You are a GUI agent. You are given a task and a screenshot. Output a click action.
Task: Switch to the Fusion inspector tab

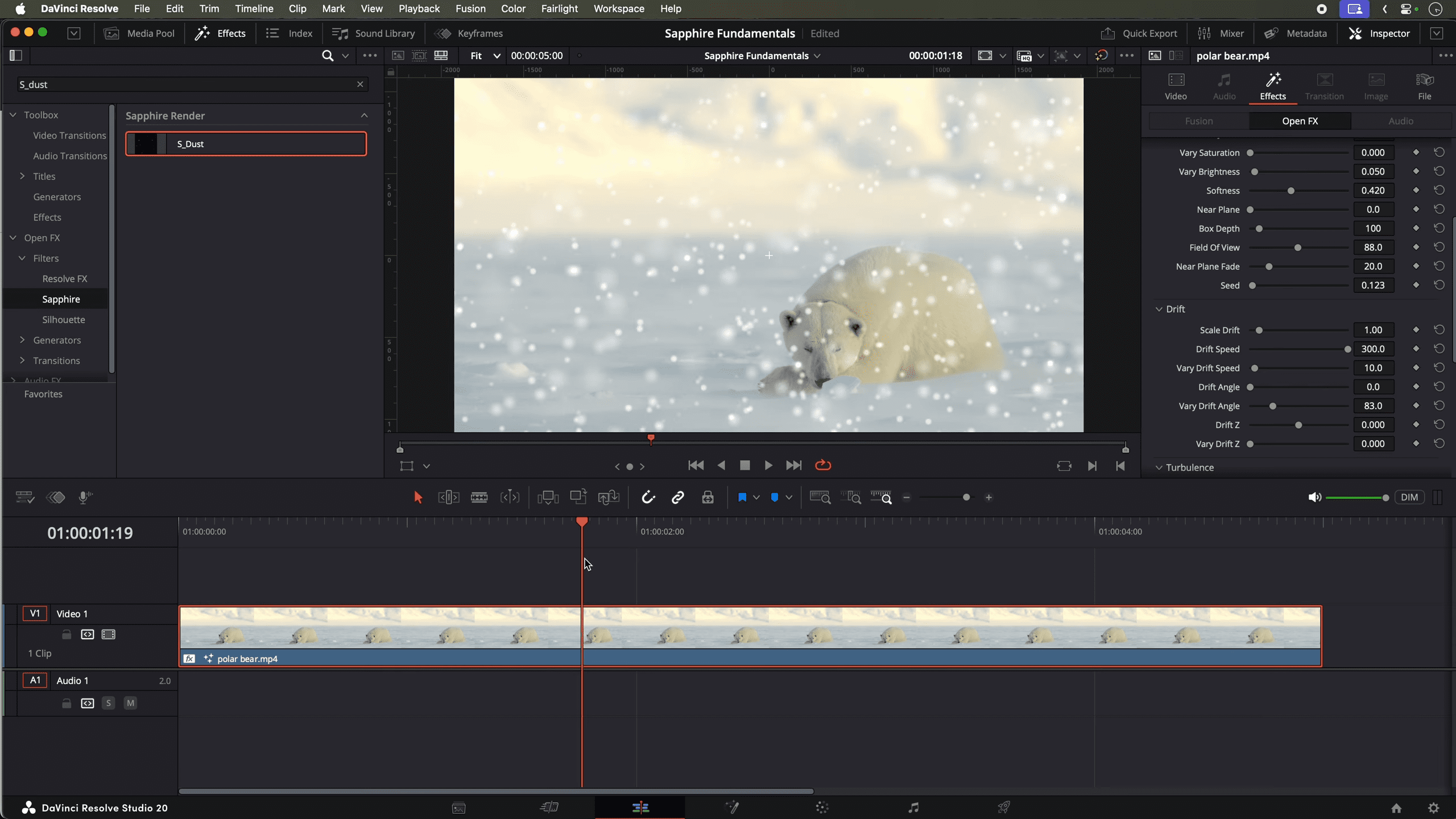click(x=1198, y=121)
